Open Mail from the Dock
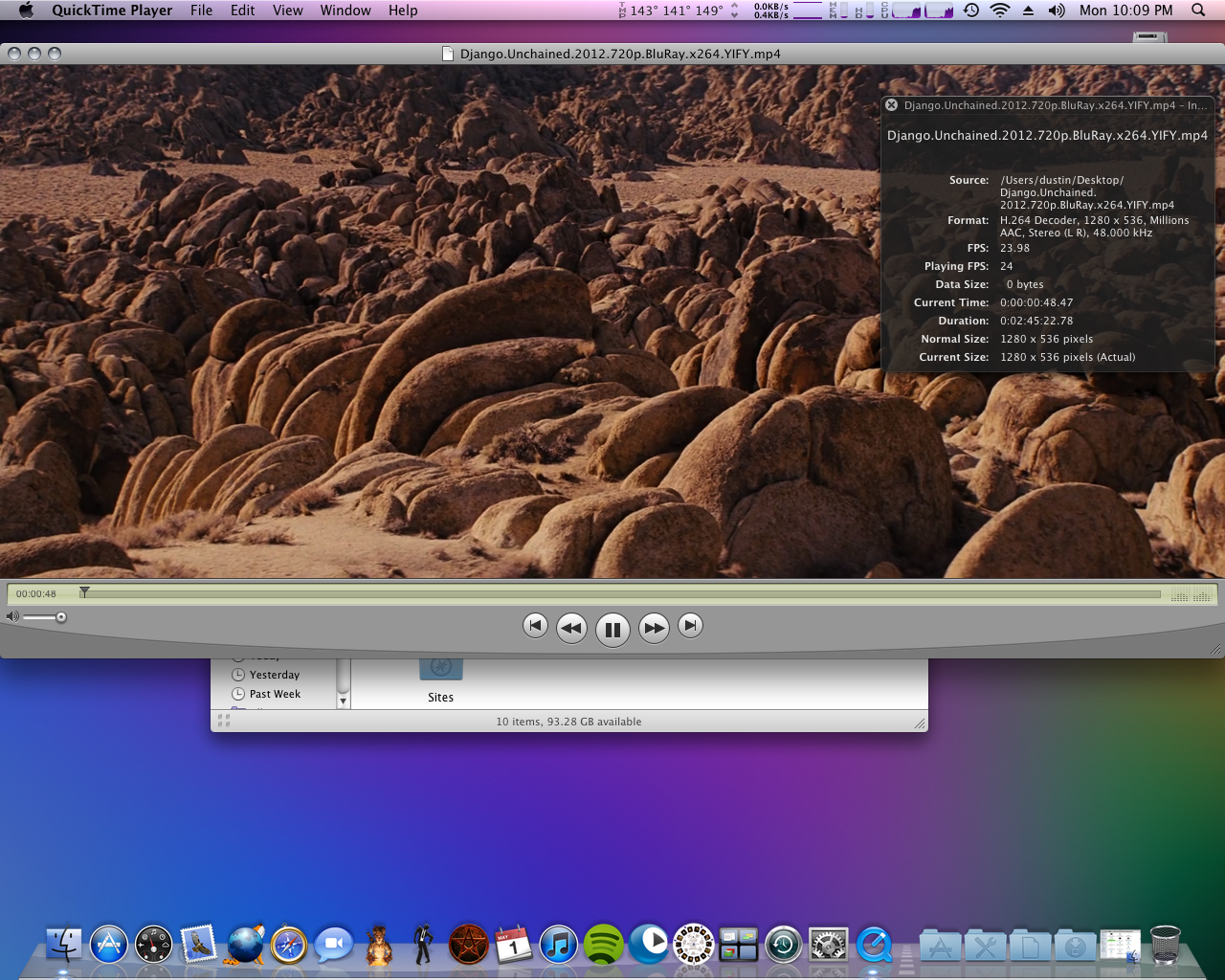Screen dimensions: 1225x980 pyautogui.click(x=198, y=946)
